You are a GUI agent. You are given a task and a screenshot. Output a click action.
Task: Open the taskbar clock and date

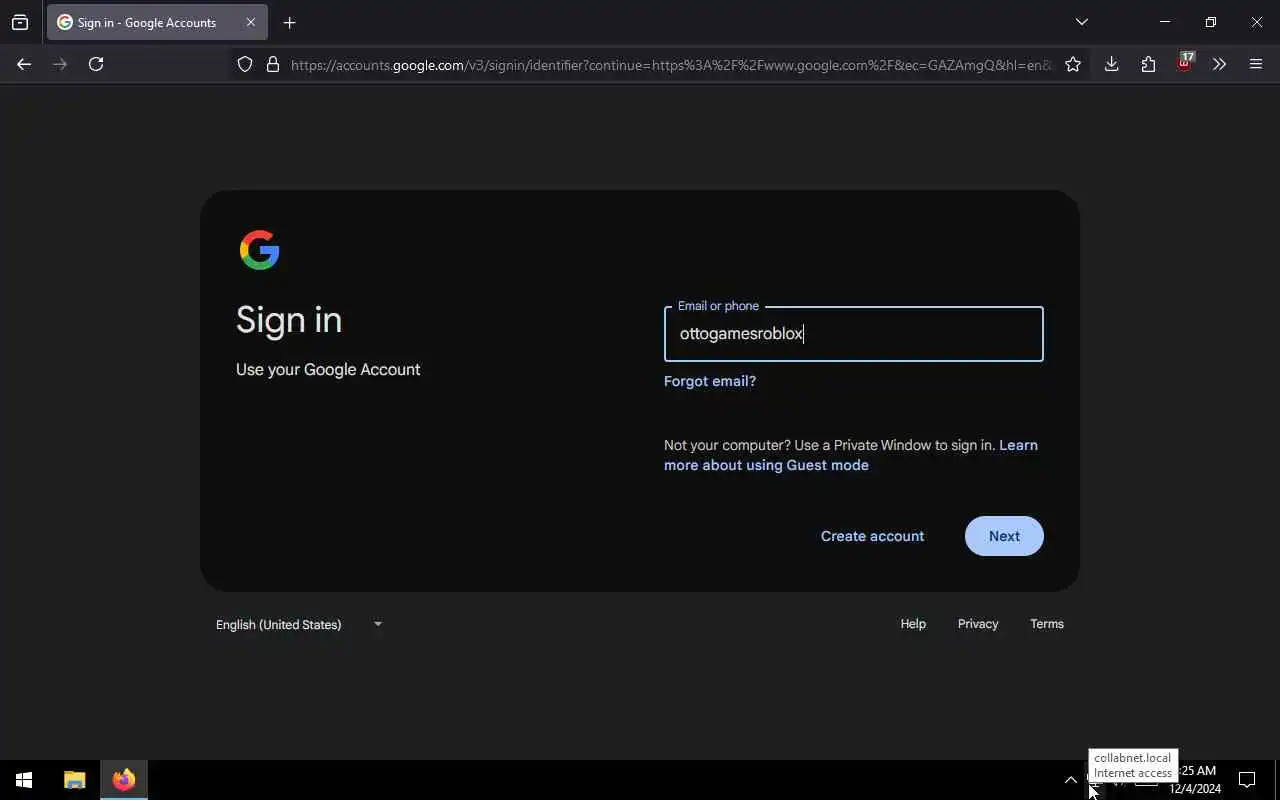[x=1195, y=780]
